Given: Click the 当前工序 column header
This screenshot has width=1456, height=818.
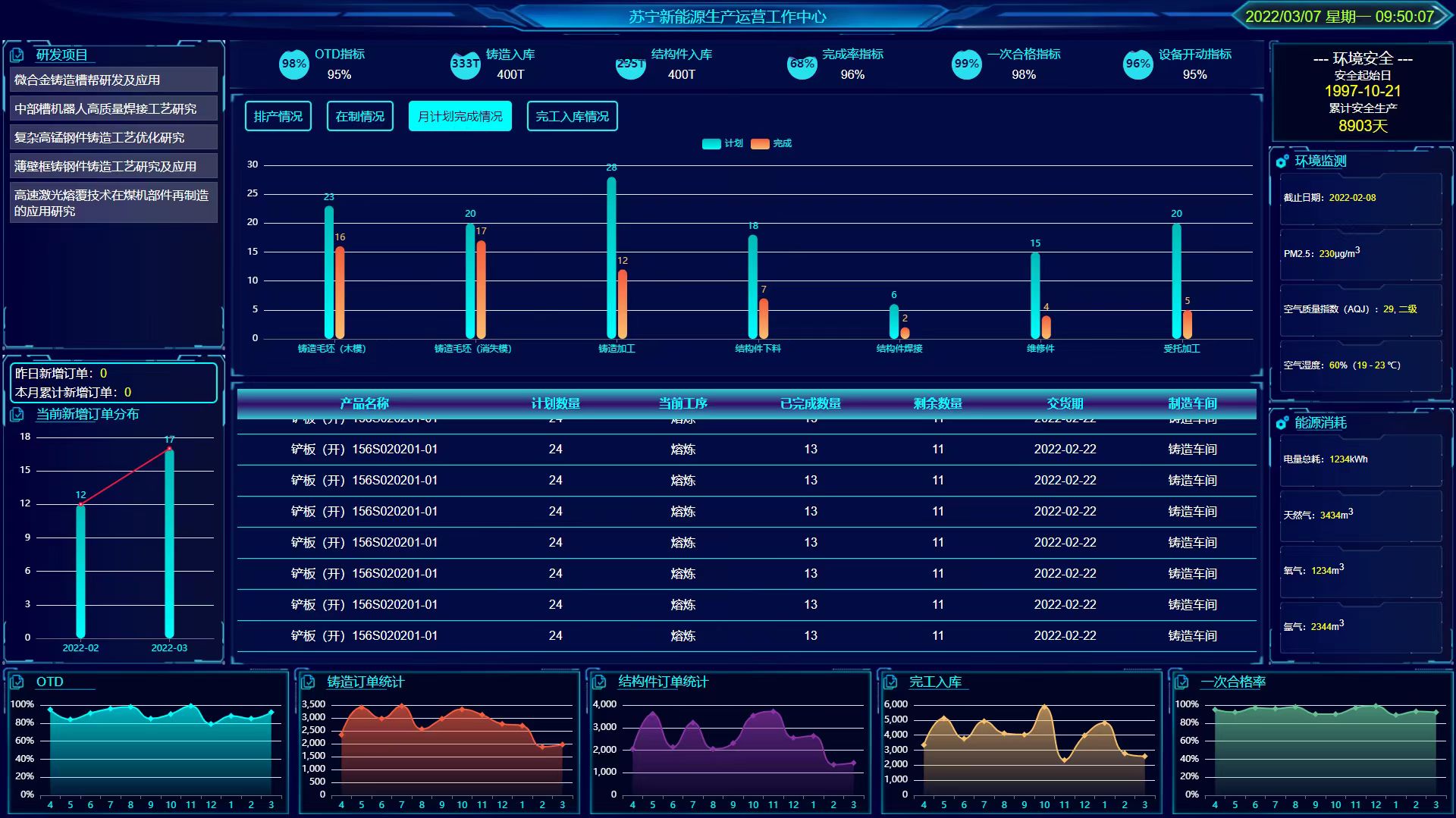Looking at the screenshot, I should pos(683,403).
